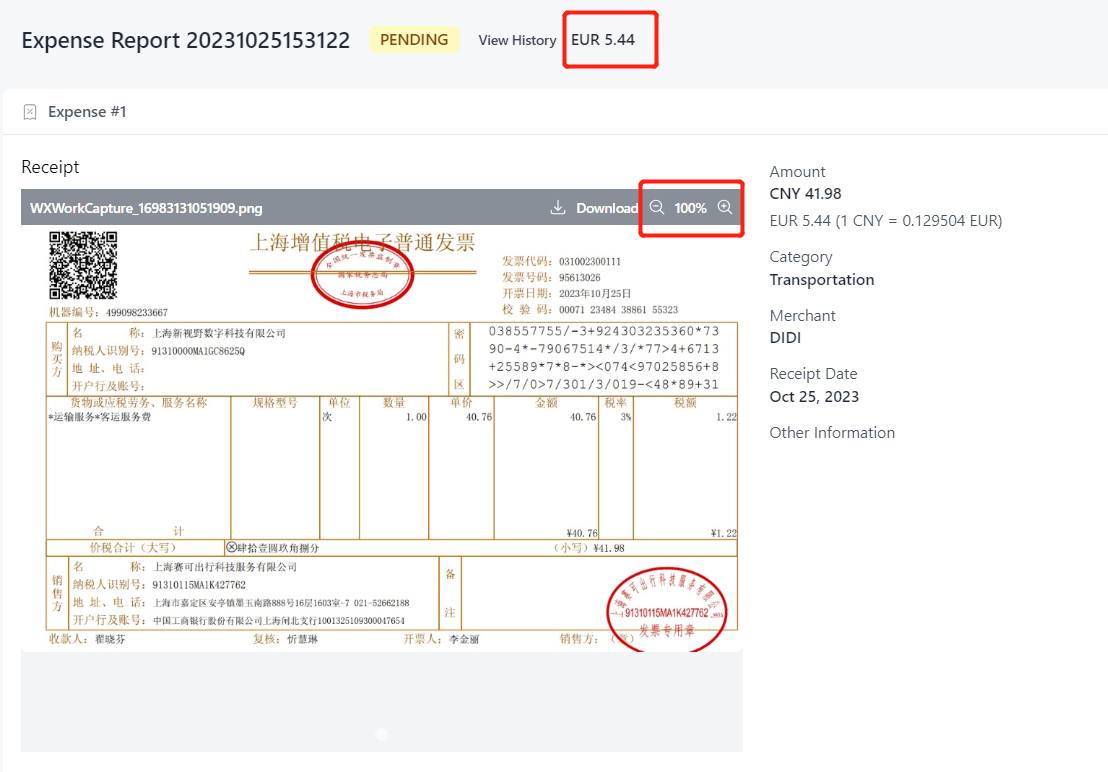Select the Transportation category value

coord(822,280)
